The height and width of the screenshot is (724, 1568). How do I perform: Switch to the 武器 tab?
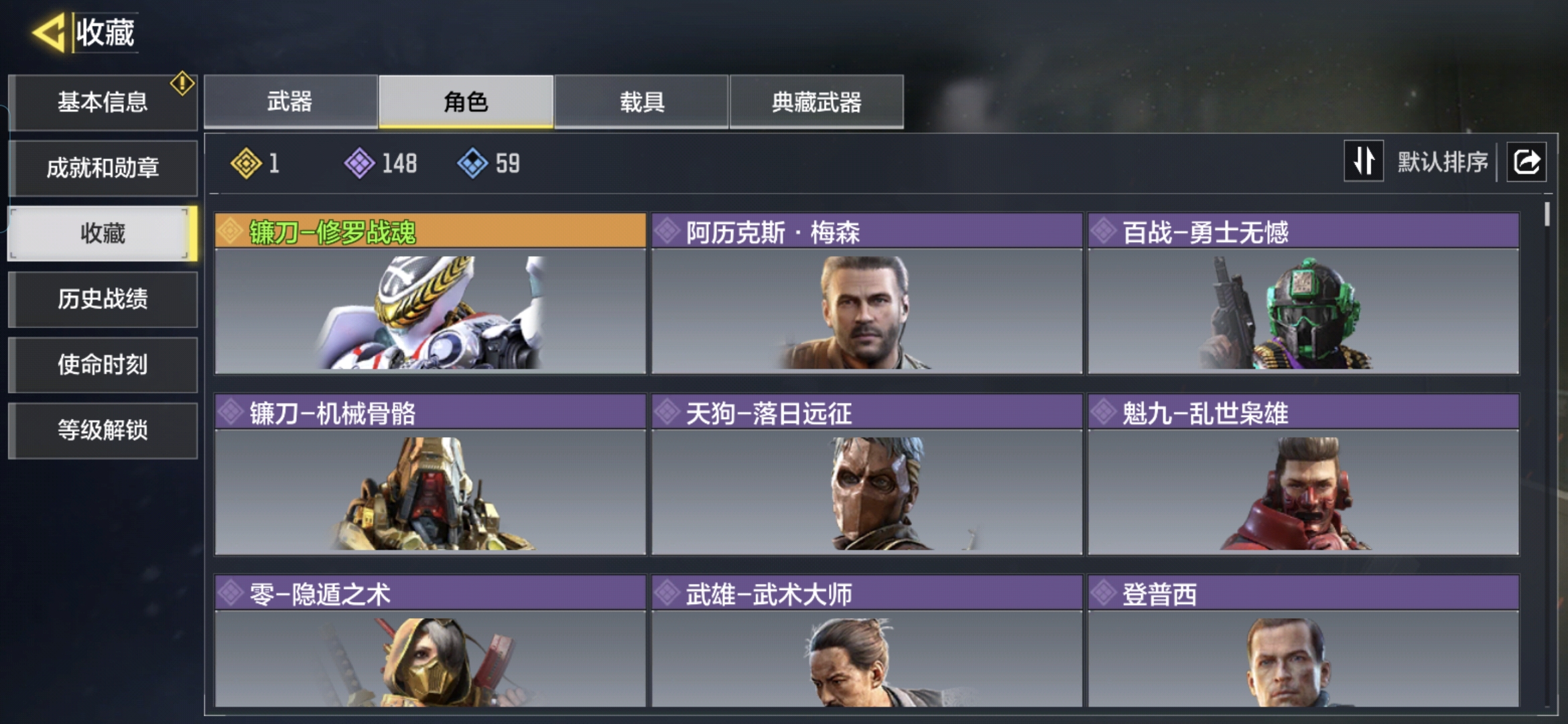coord(290,101)
